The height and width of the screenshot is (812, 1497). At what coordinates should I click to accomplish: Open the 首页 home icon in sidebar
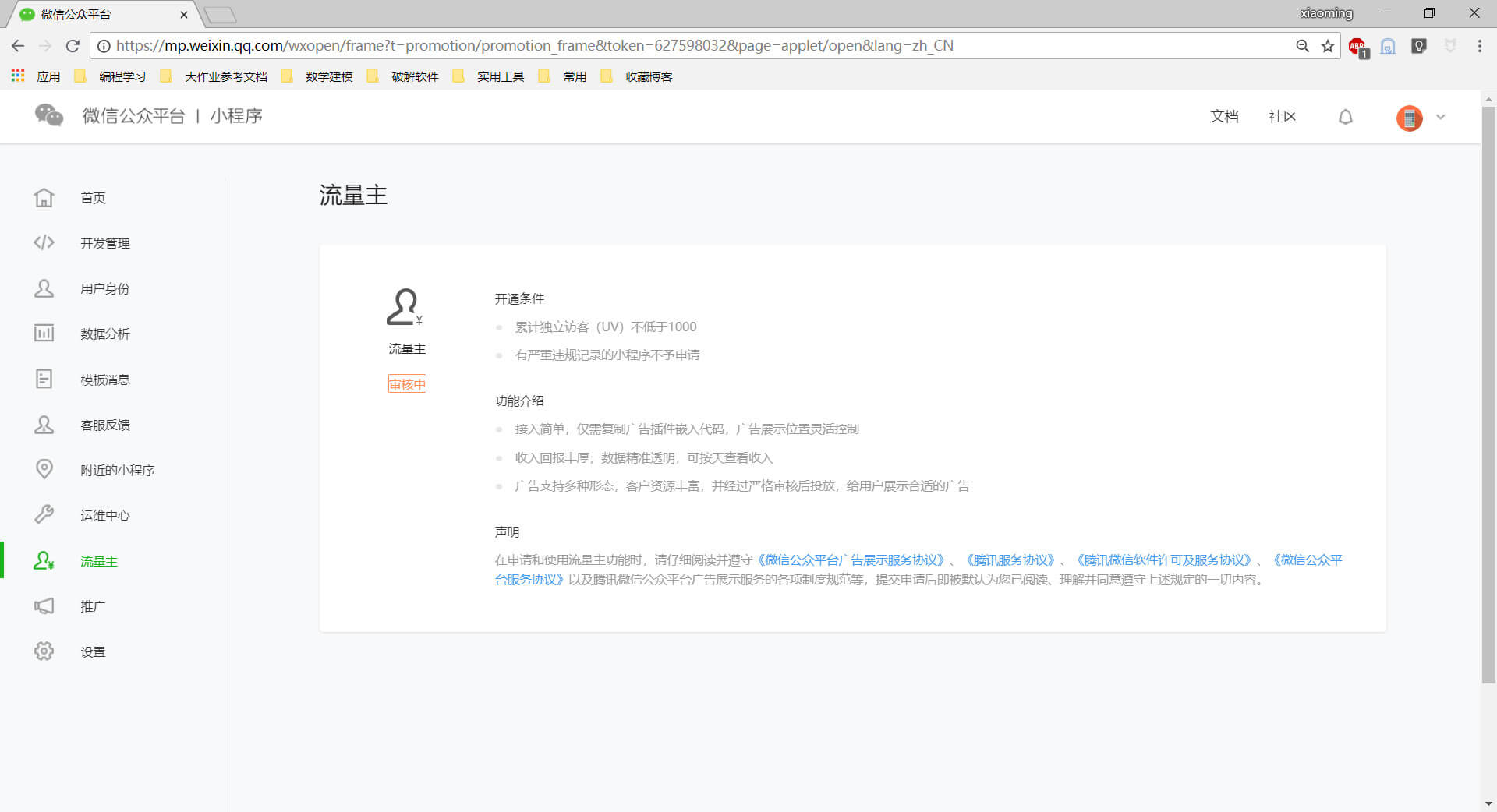[x=44, y=198]
